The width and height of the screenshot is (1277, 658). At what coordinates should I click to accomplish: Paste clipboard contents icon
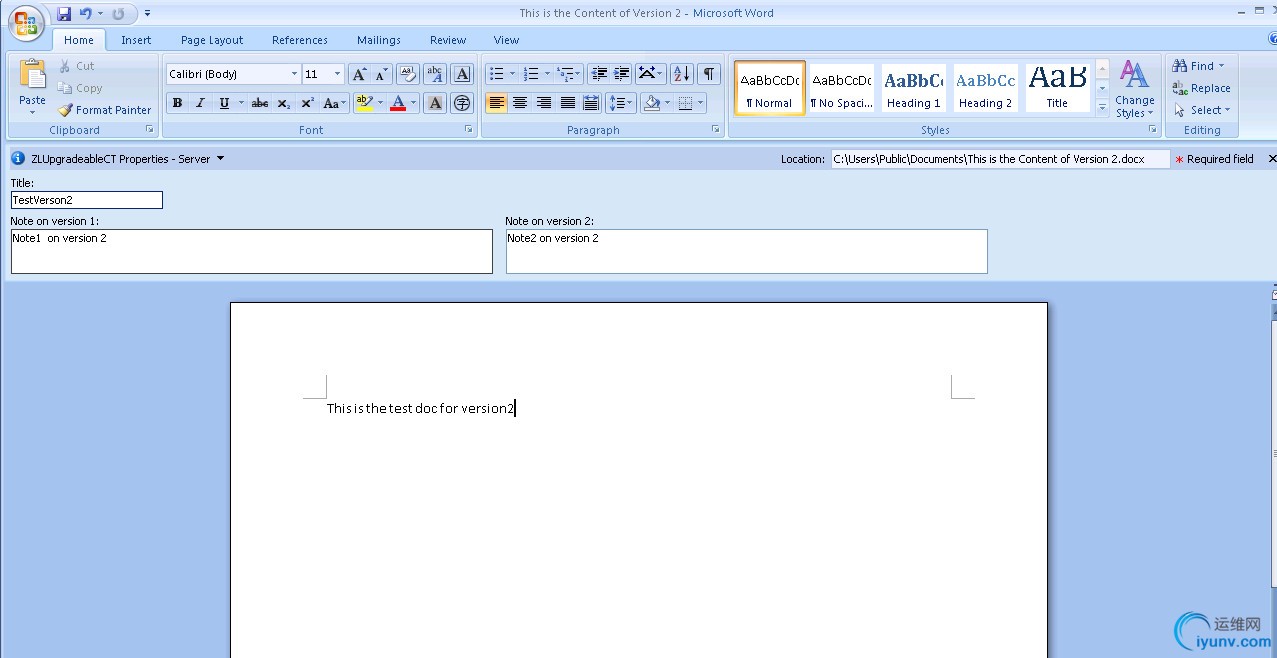pos(33,75)
